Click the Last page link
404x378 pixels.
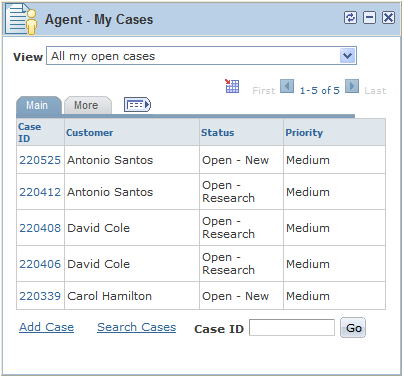[x=375, y=91]
